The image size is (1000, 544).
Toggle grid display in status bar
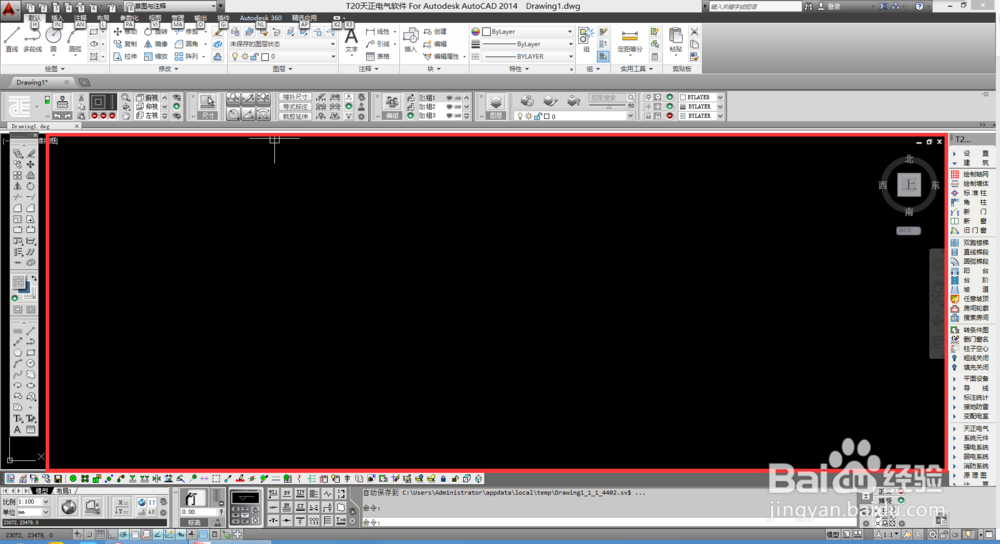point(101,534)
